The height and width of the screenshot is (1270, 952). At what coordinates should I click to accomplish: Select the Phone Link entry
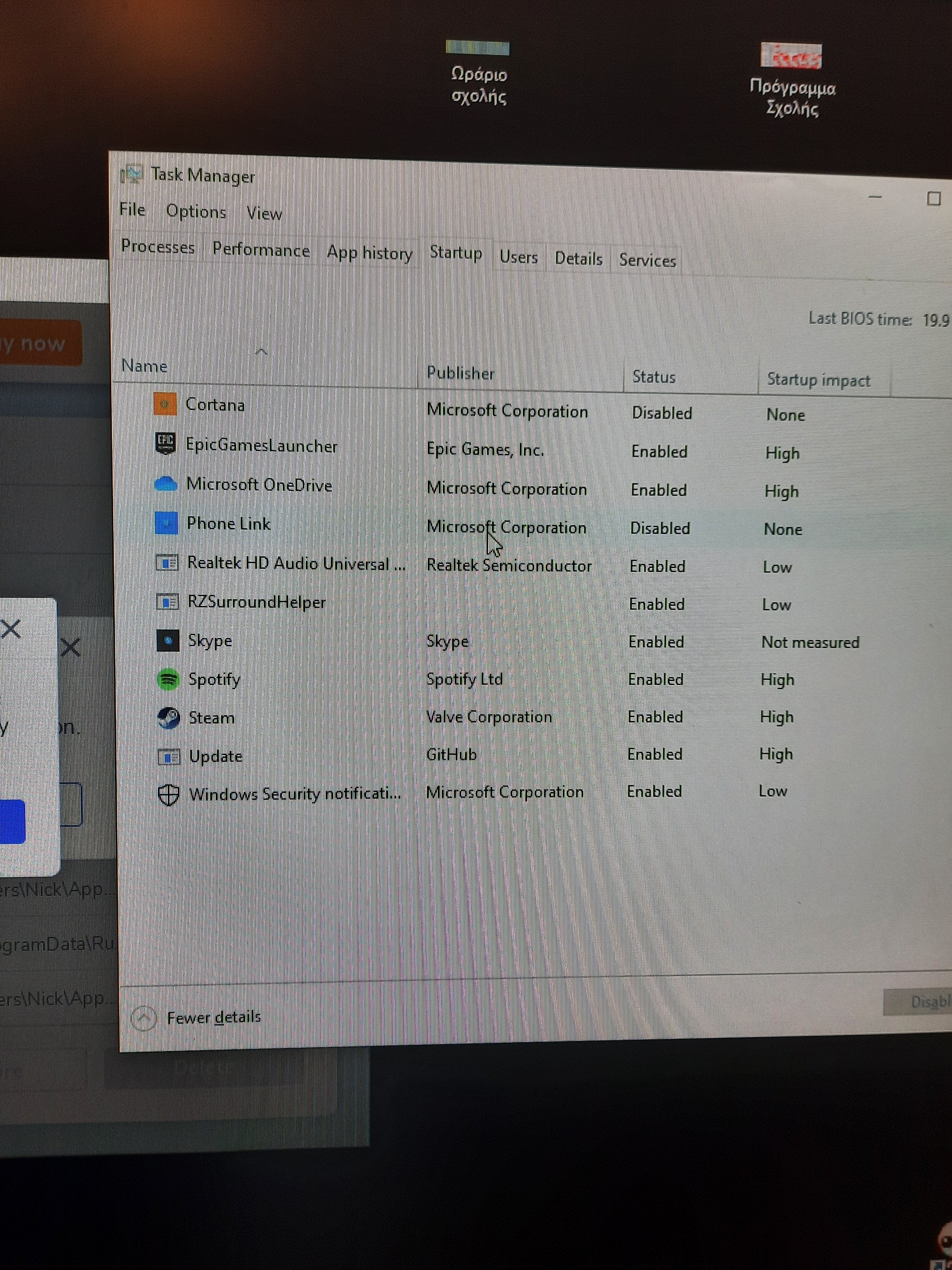pyautogui.click(x=228, y=524)
